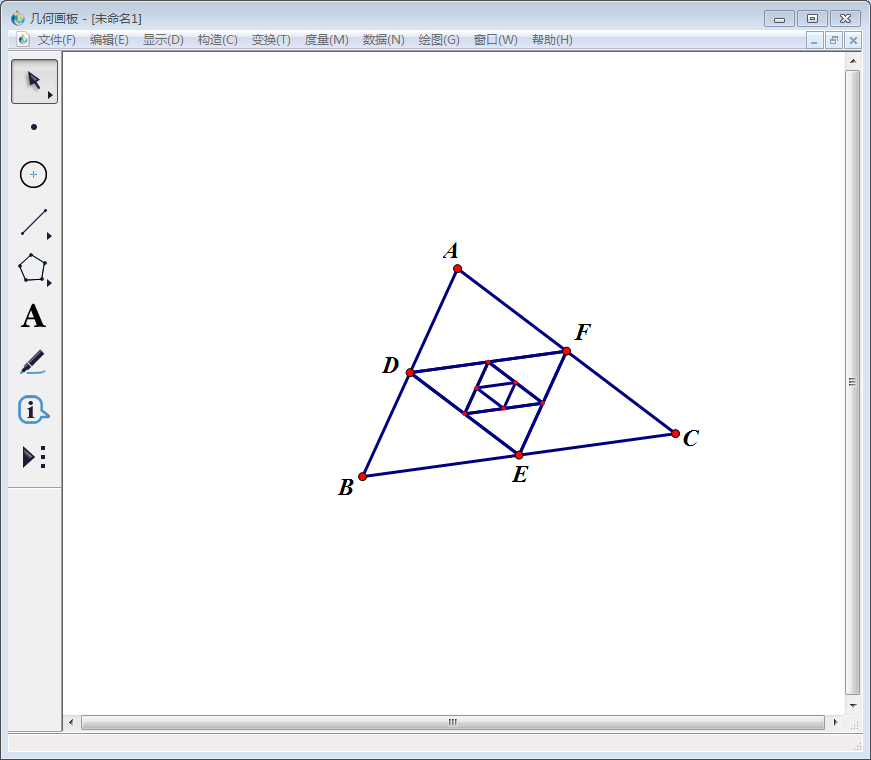Close the application window
871x760 pixels.
pos(845,19)
